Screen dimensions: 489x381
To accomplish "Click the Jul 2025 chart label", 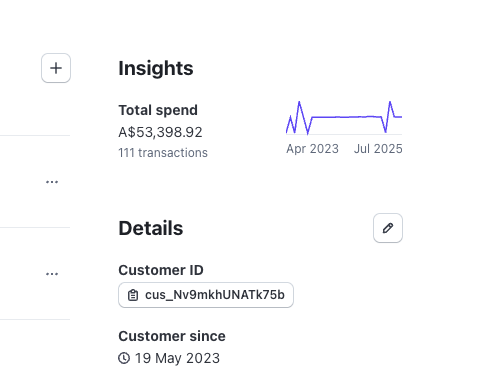I will coord(378,149).
